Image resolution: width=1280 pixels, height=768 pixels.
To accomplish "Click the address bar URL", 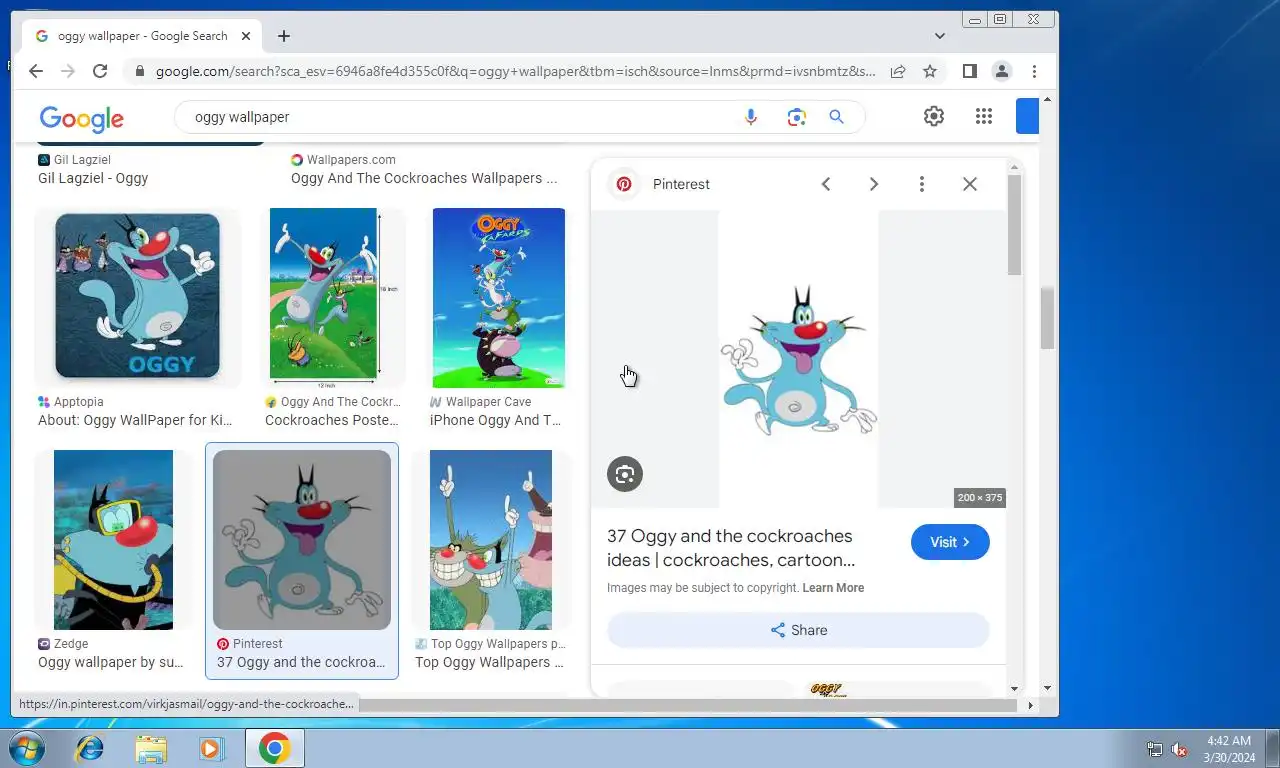I will pyautogui.click(x=515, y=71).
